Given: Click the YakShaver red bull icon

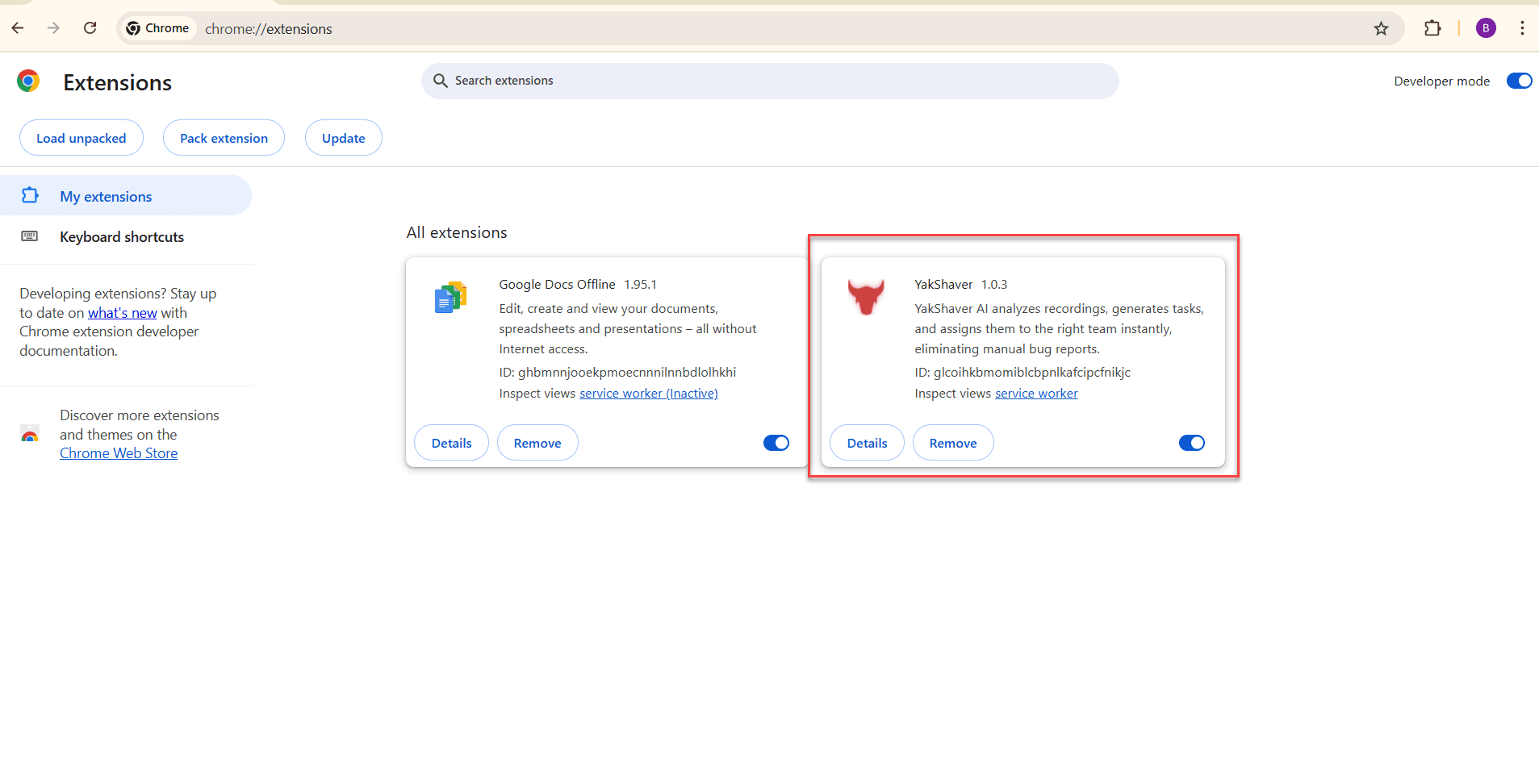Looking at the screenshot, I should (x=865, y=297).
